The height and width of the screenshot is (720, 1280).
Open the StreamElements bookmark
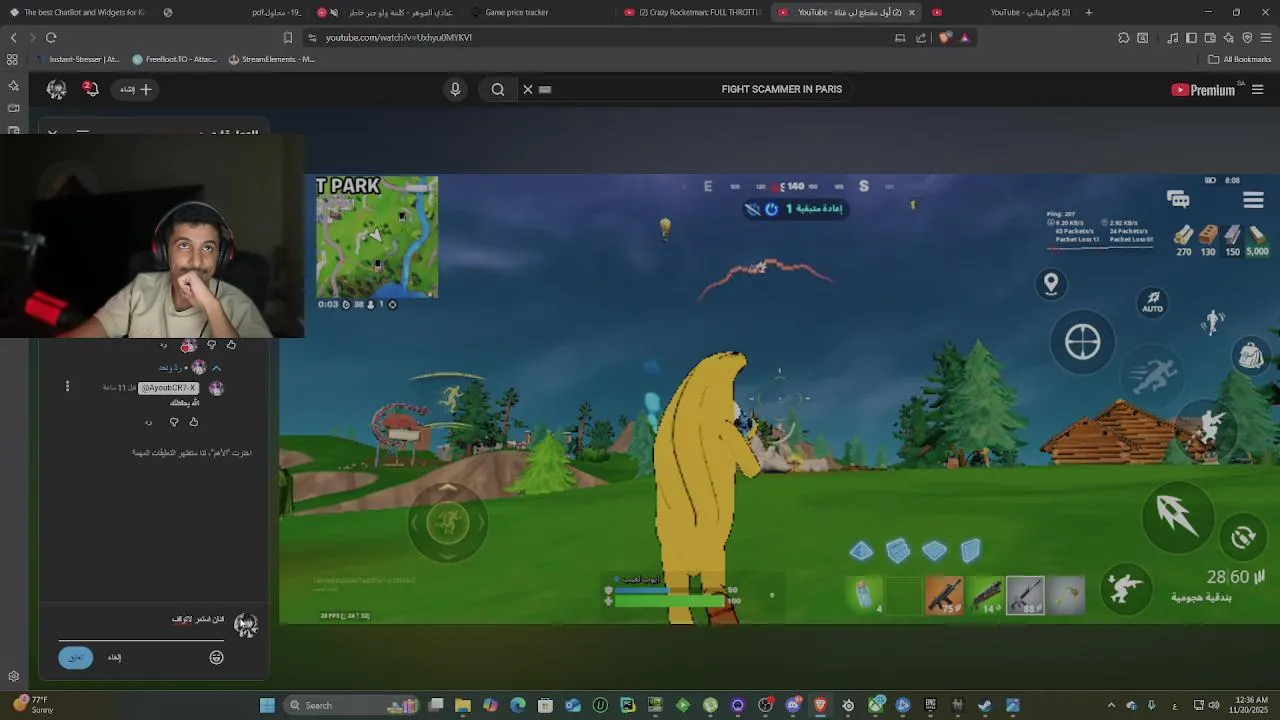pyautogui.click(x=271, y=59)
